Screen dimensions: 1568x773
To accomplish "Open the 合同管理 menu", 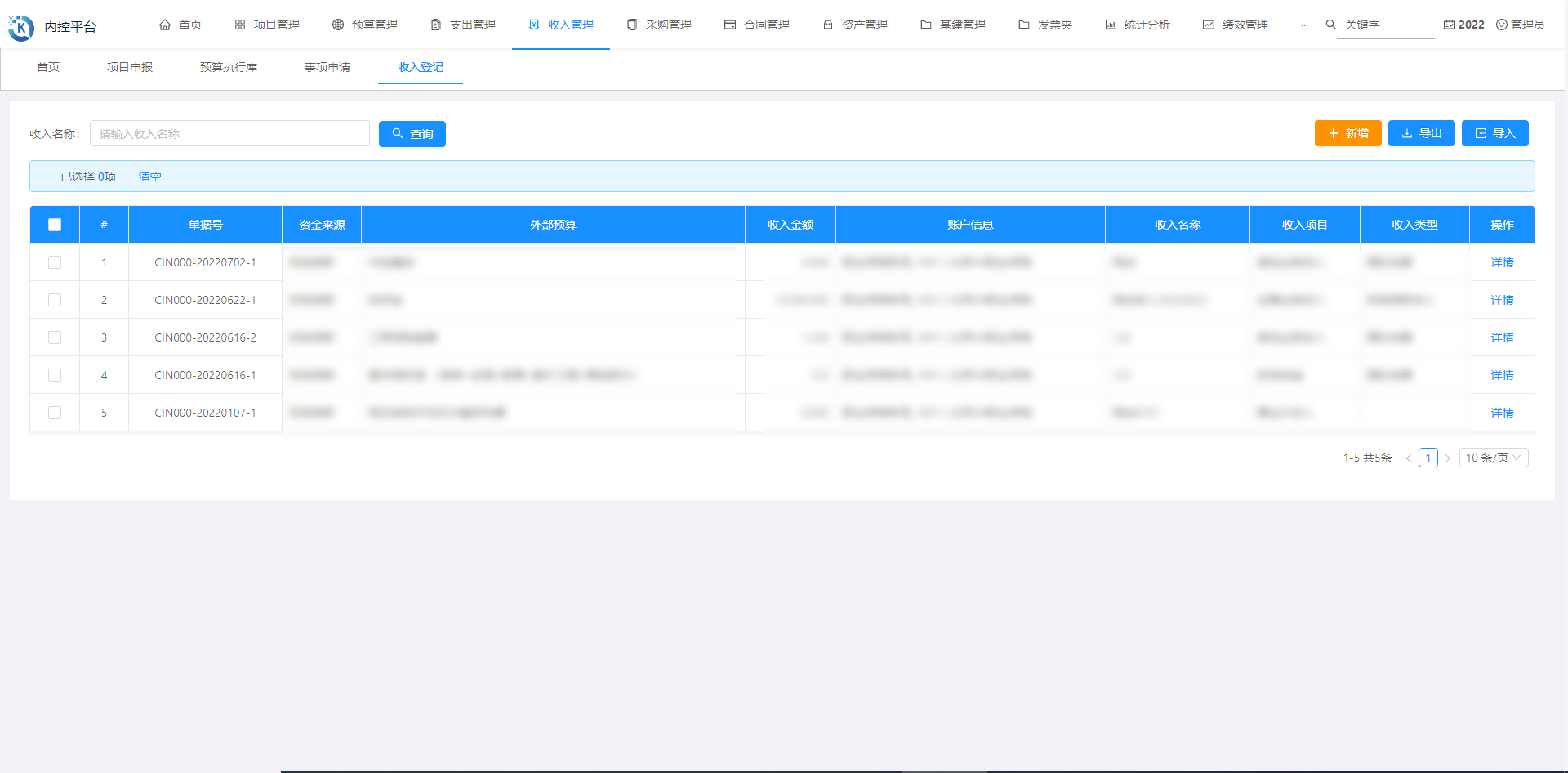I will [757, 25].
